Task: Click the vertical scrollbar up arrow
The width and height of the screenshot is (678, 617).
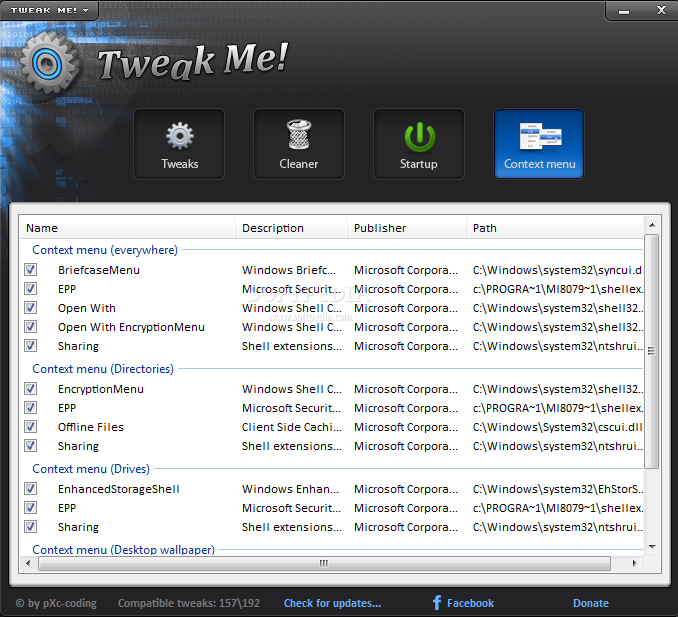Action: click(x=652, y=225)
